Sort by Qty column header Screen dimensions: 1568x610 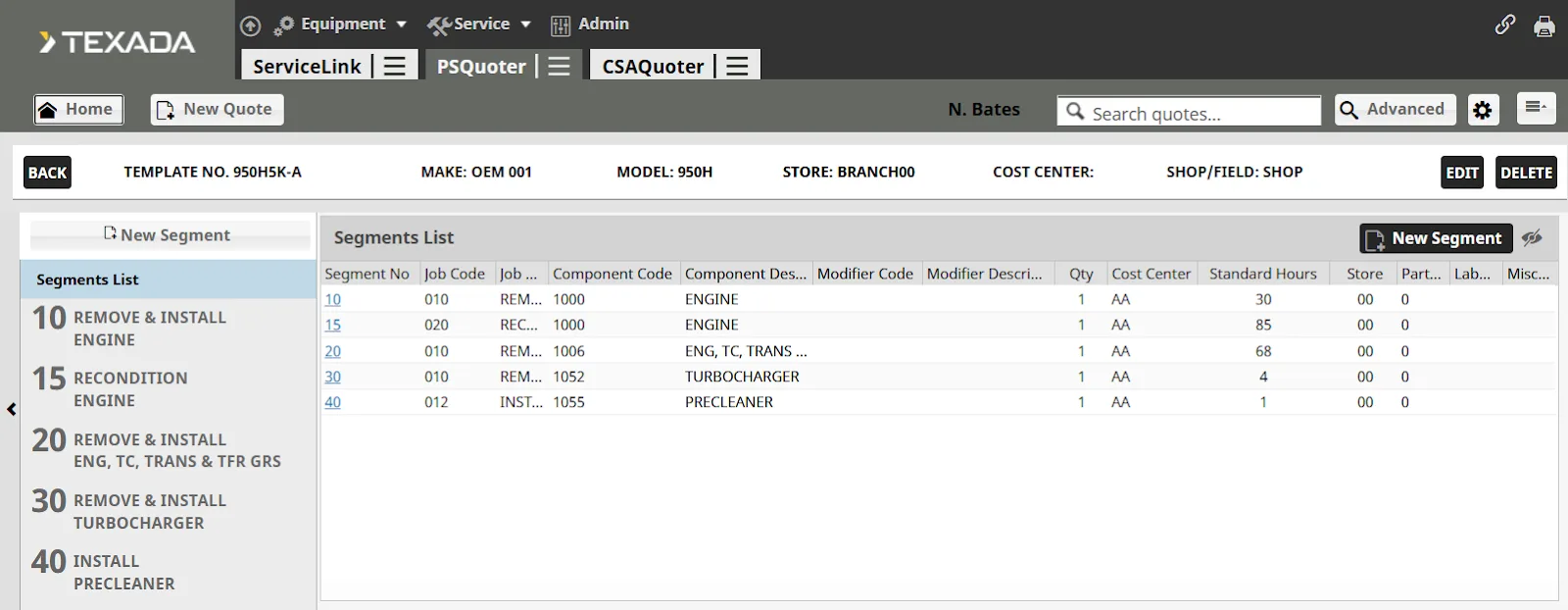[x=1081, y=274]
